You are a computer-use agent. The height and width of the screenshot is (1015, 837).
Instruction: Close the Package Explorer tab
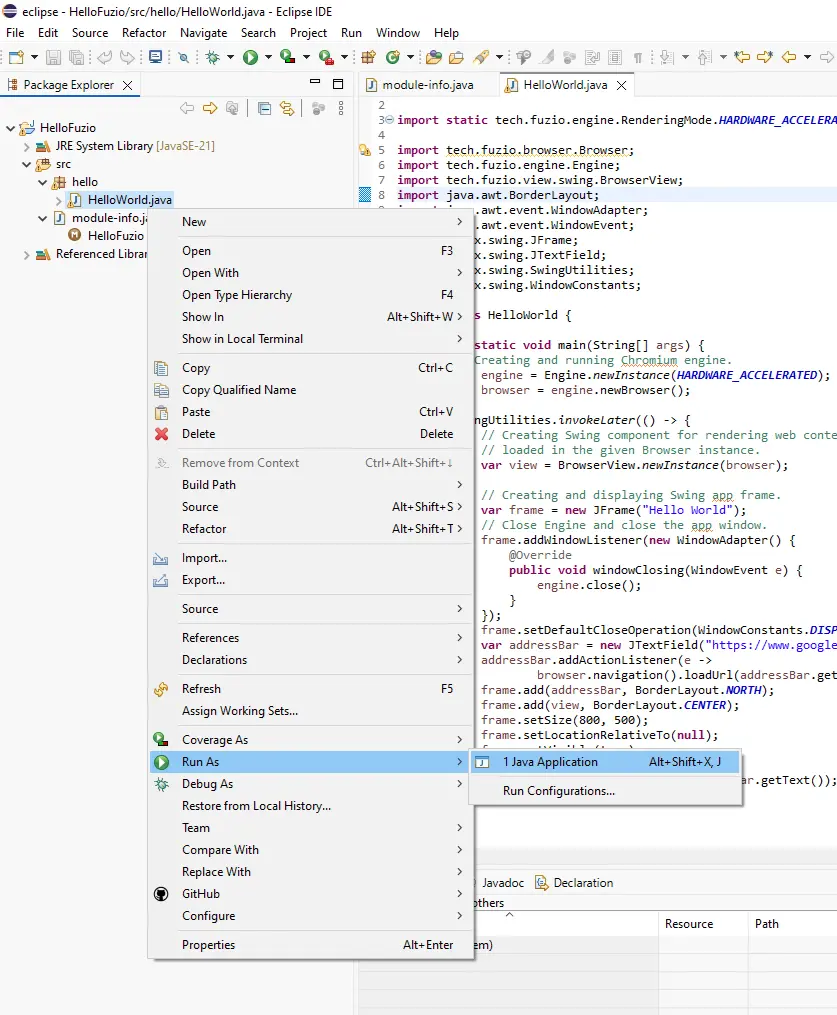click(128, 85)
